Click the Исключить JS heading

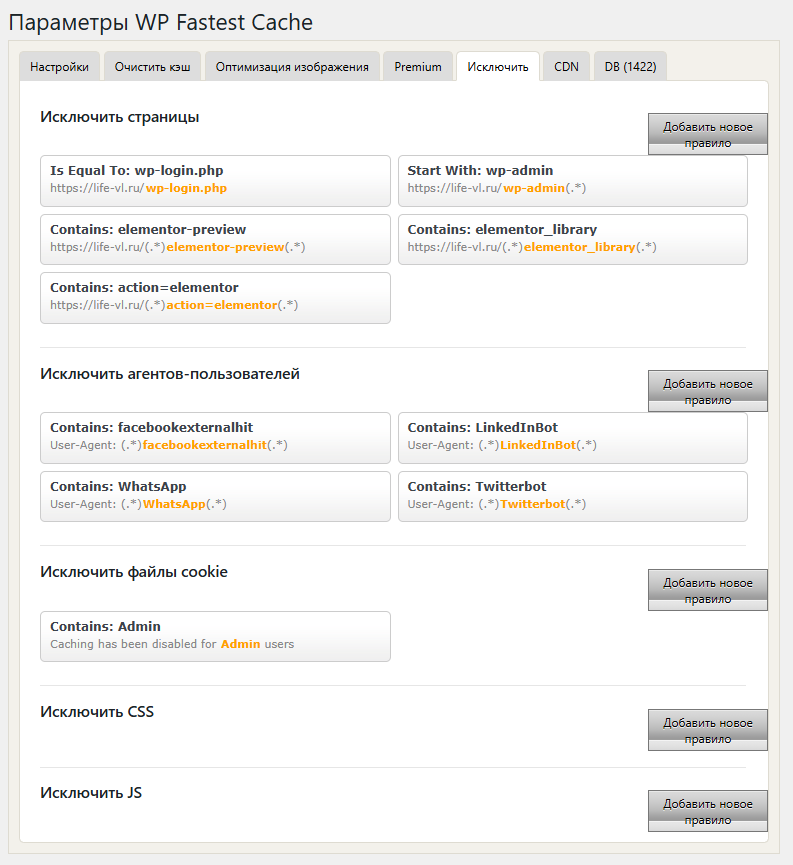click(x=91, y=793)
